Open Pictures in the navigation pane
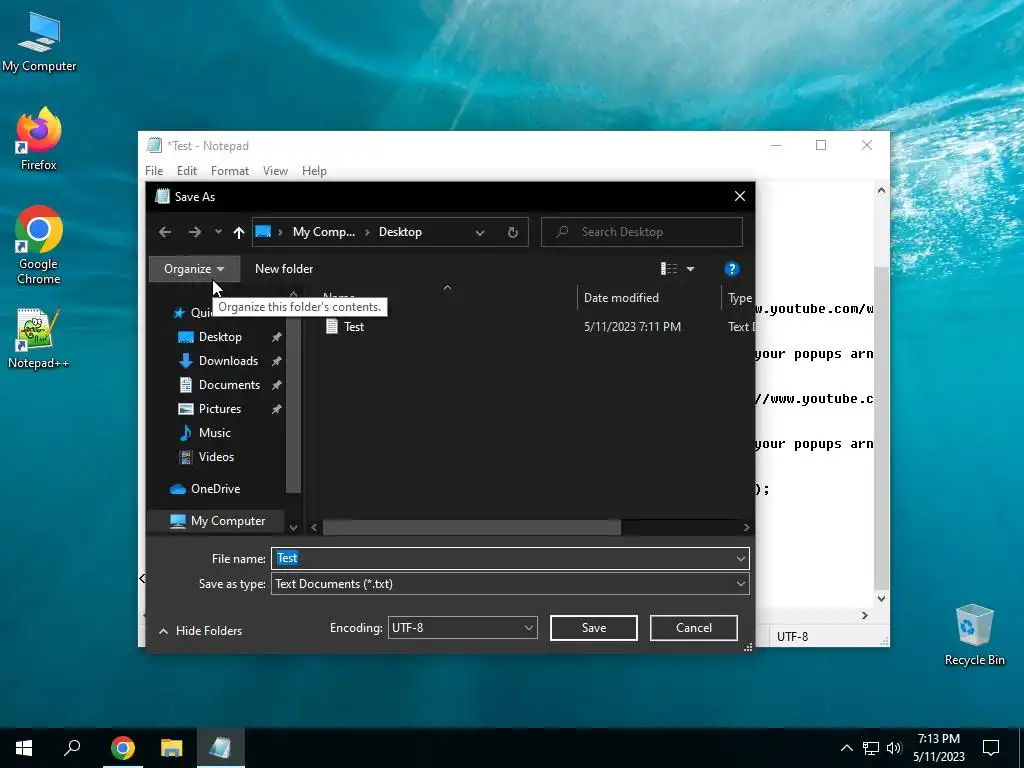The image size is (1024, 768). point(219,409)
